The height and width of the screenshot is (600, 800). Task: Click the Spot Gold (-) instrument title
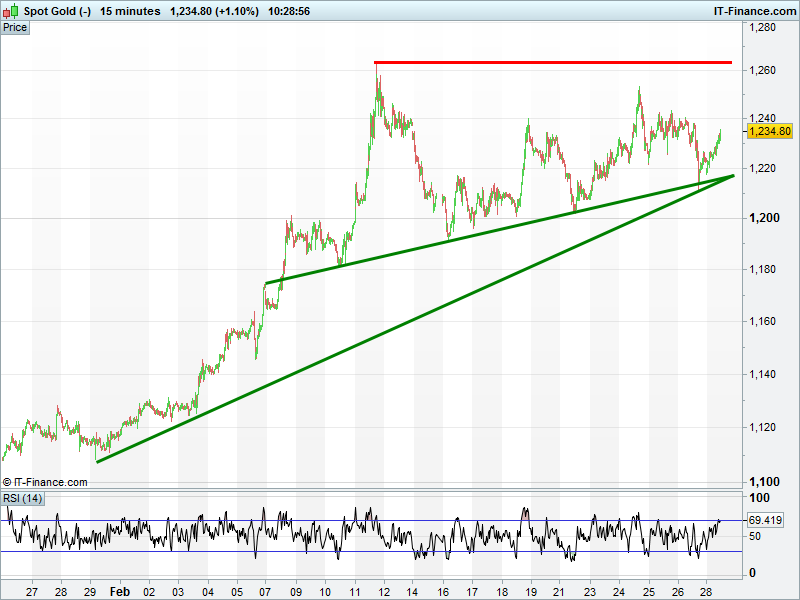(x=57, y=11)
